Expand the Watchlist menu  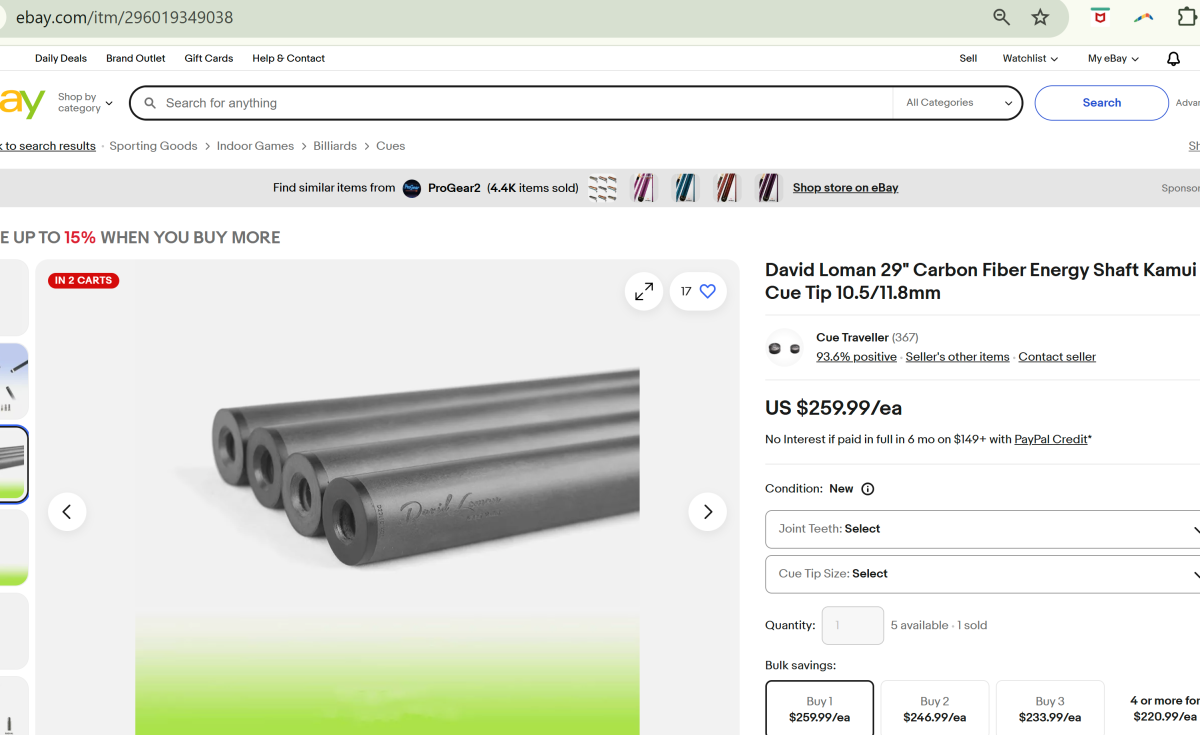point(1030,59)
